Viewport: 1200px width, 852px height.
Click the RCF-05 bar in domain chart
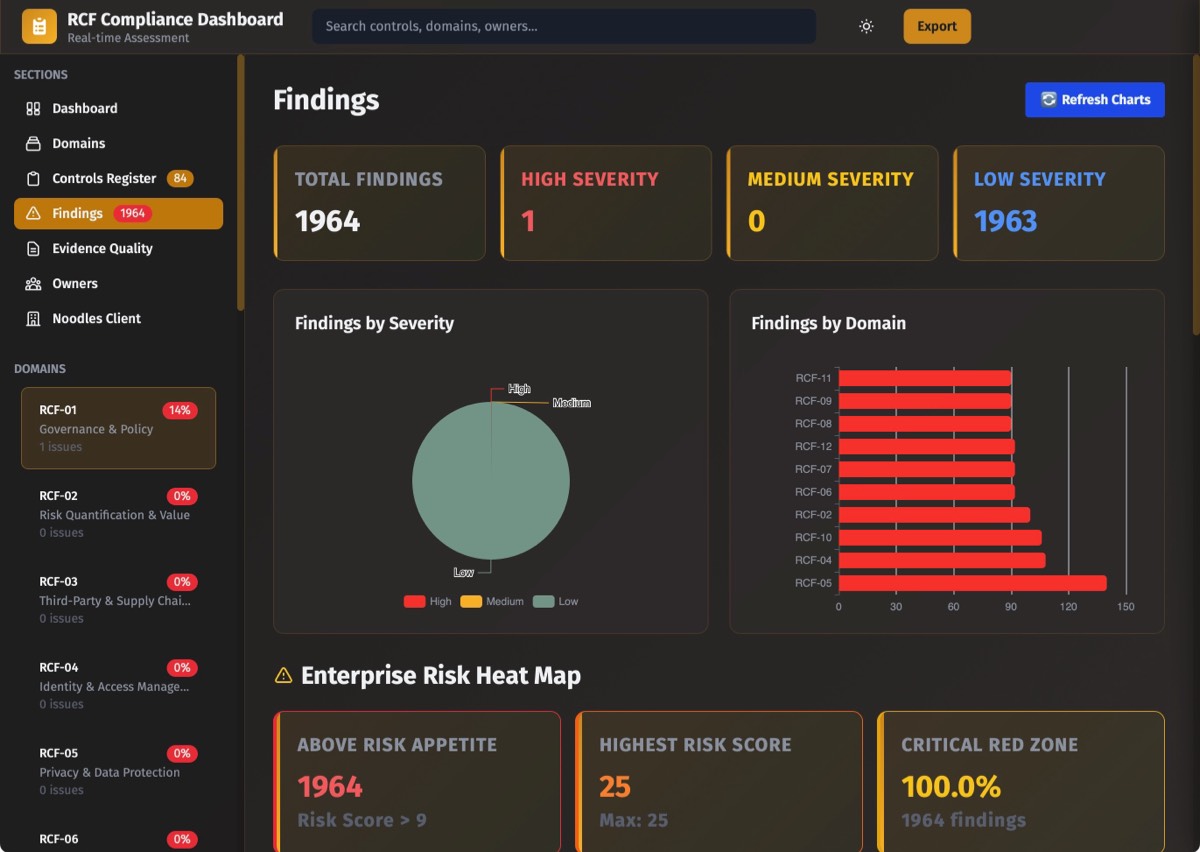coord(972,583)
